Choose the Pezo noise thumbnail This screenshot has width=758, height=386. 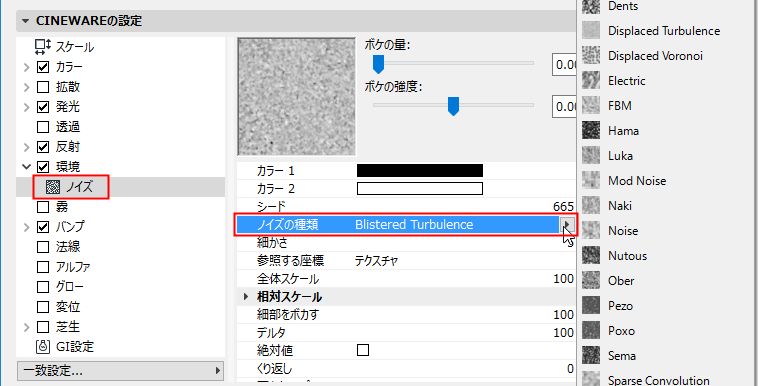pos(591,306)
